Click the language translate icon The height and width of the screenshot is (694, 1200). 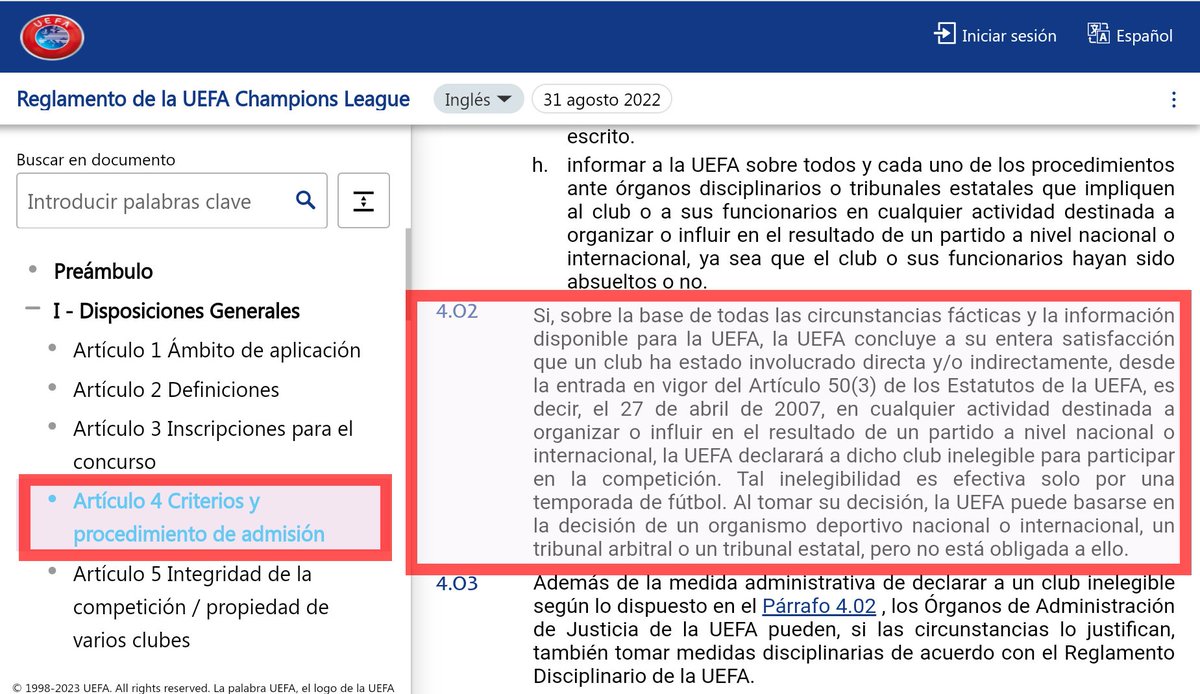(1099, 34)
